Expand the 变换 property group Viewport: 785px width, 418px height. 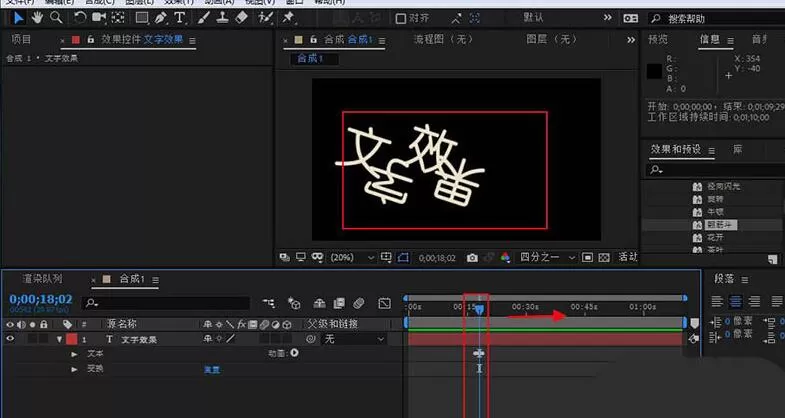[x=75, y=369]
